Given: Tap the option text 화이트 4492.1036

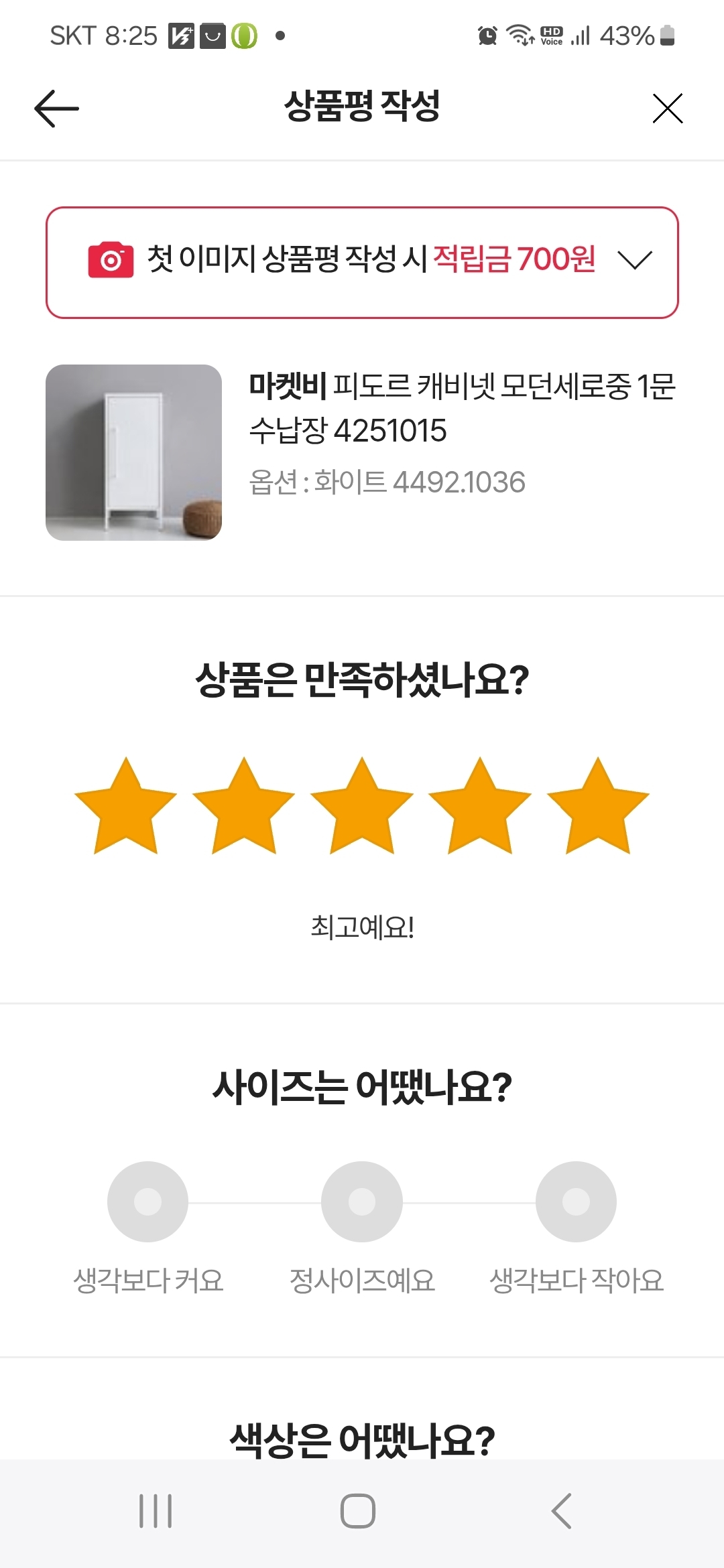Looking at the screenshot, I should pyautogui.click(x=420, y=482).
